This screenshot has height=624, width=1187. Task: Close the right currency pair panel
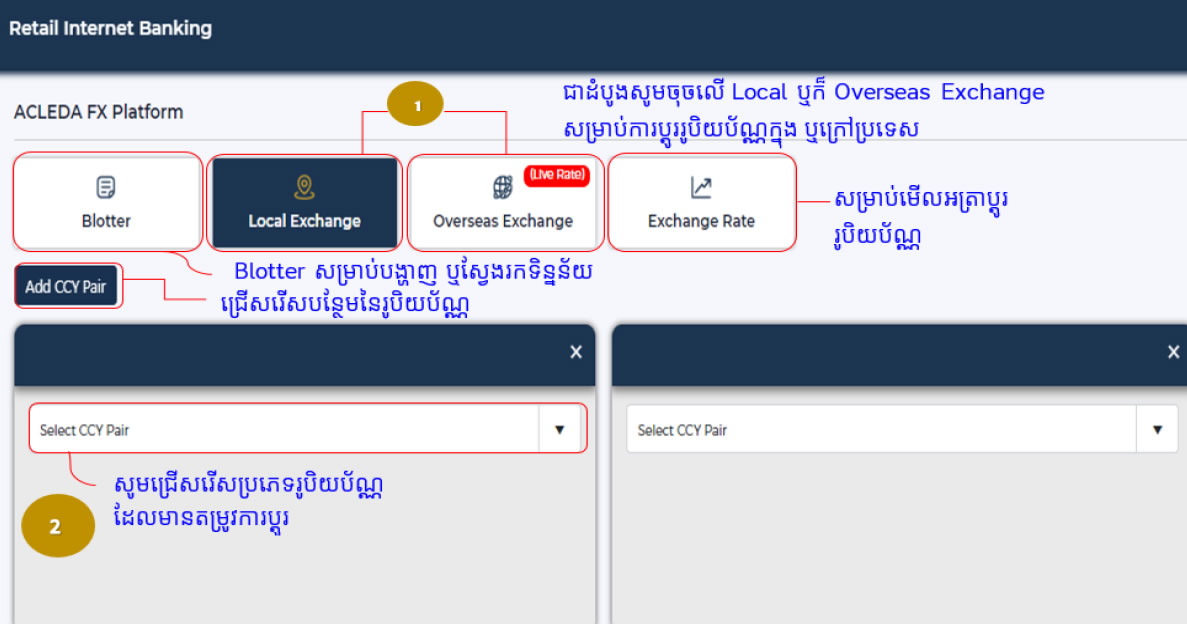point(1173,352)
